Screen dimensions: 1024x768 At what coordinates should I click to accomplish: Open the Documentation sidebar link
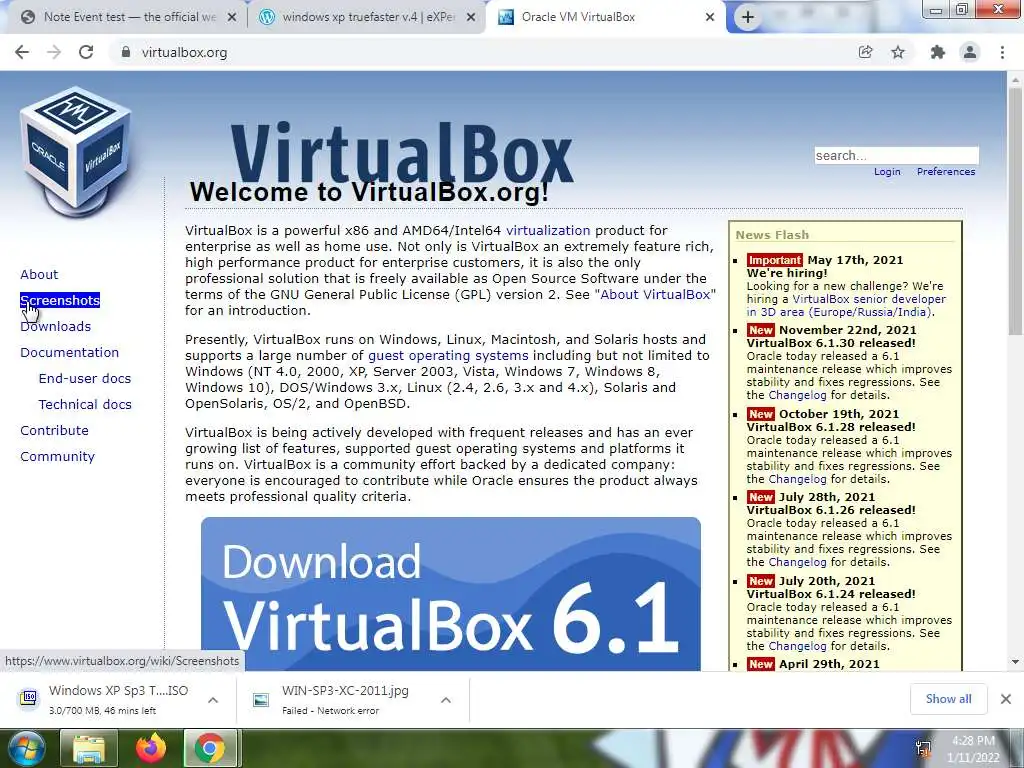[x=69, y=353]
